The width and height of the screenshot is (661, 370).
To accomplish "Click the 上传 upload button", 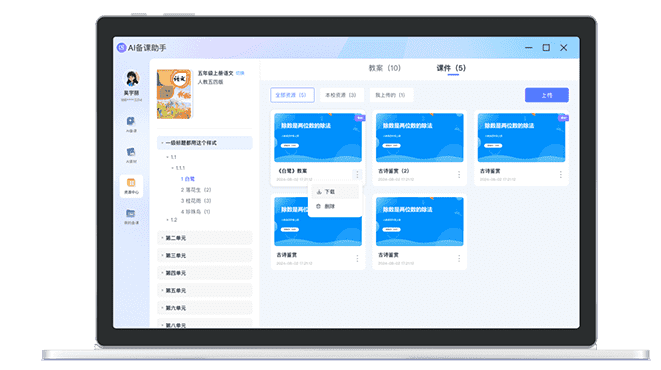I will [546, 95].
